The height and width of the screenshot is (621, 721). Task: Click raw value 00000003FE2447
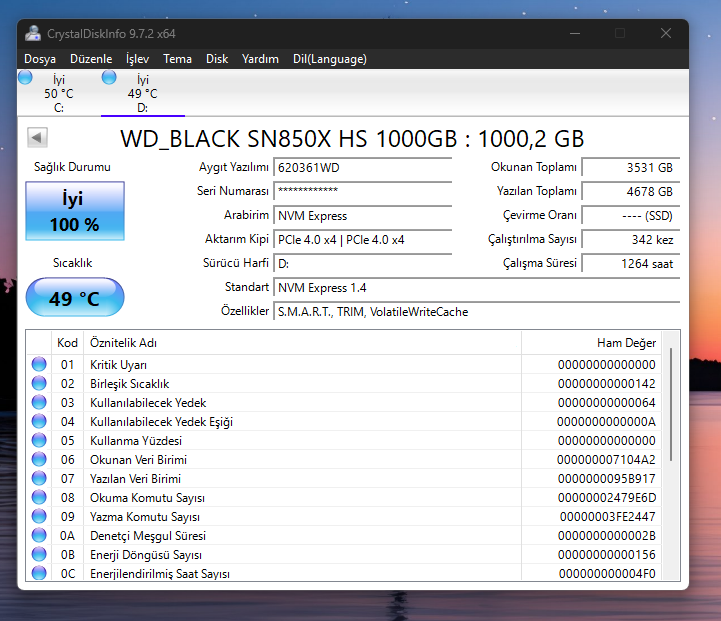(x=607, y=517)
